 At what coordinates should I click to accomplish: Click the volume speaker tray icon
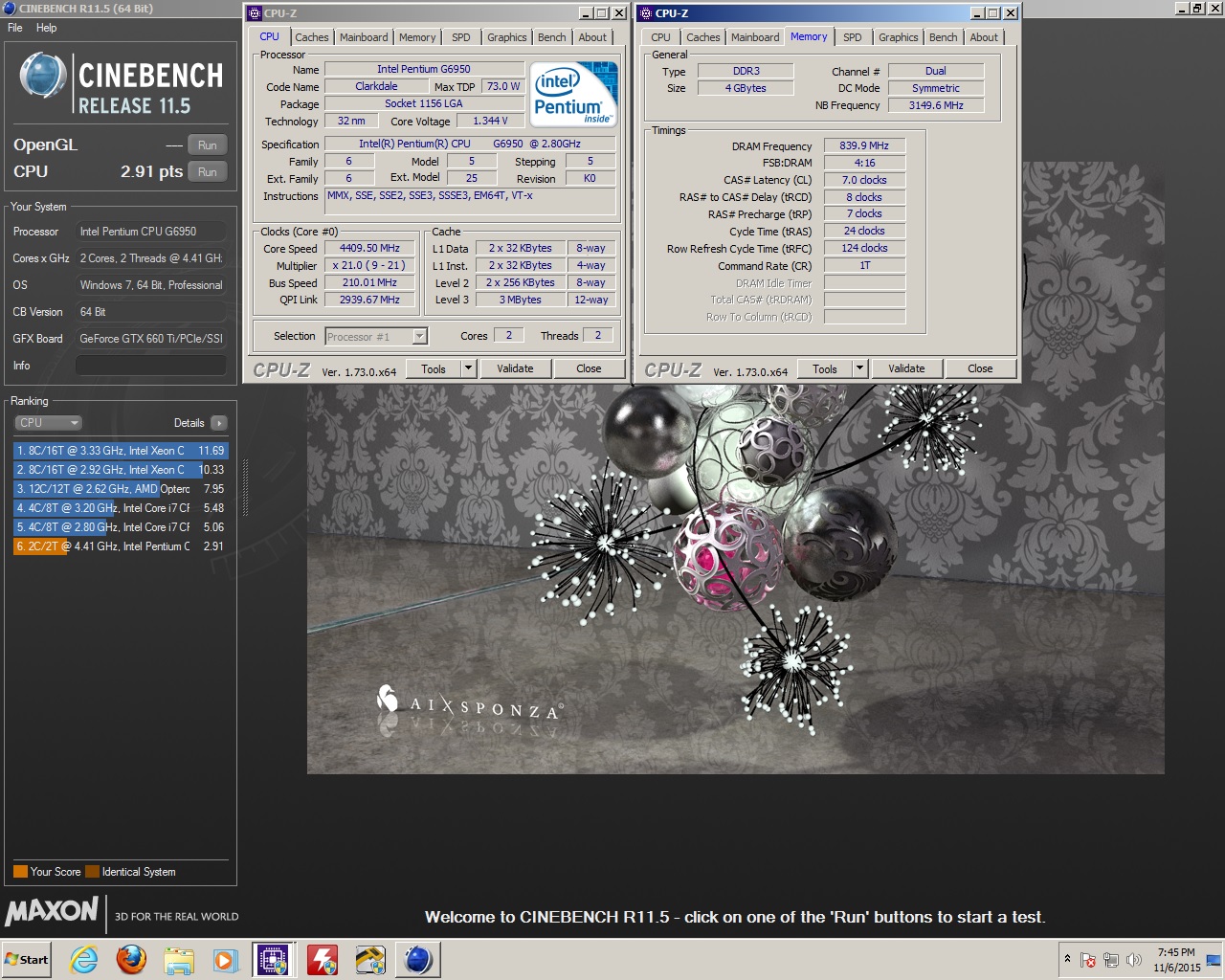point(1134,960)
